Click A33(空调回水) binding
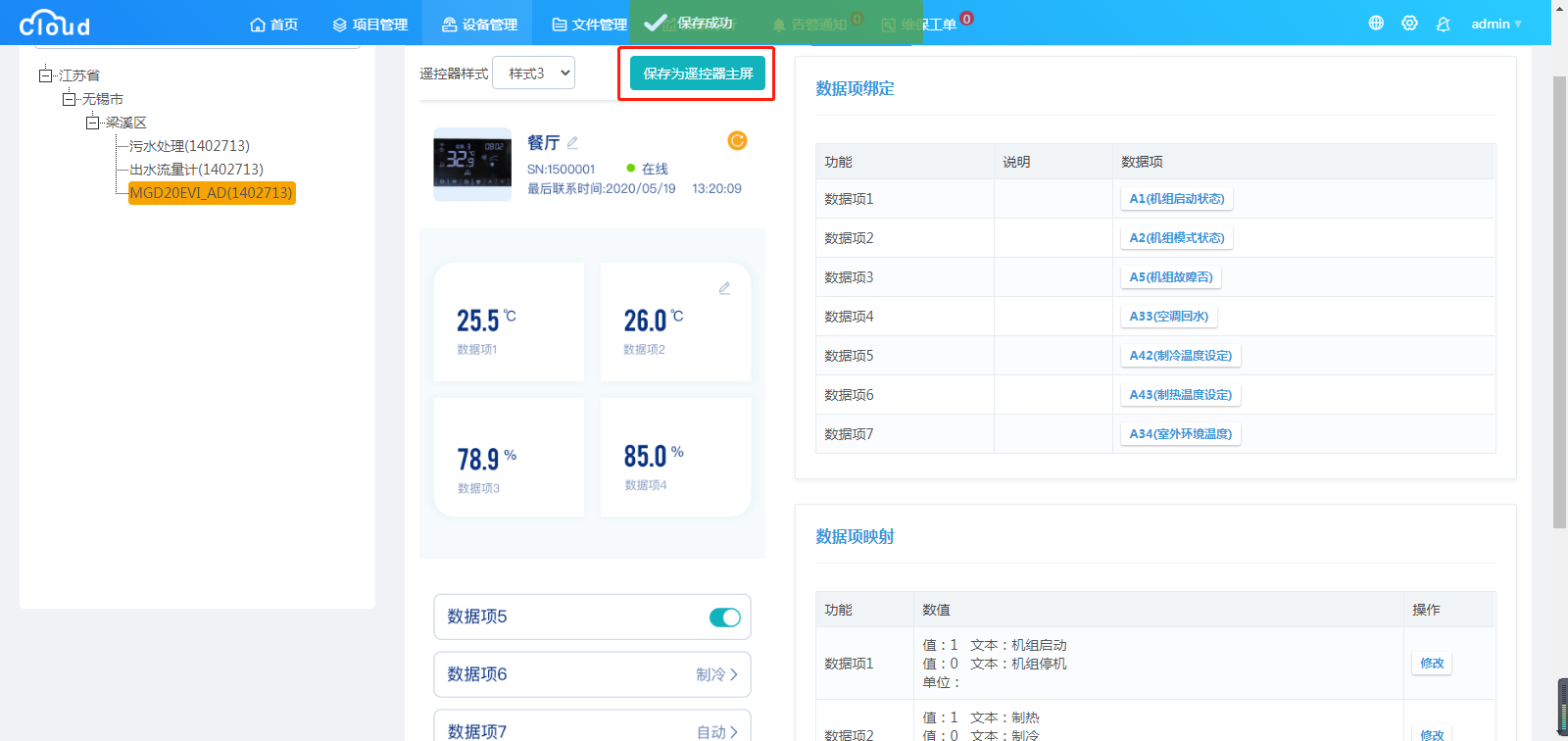This screenshot has height=741, width=1568. click(x=1168, y=317)
